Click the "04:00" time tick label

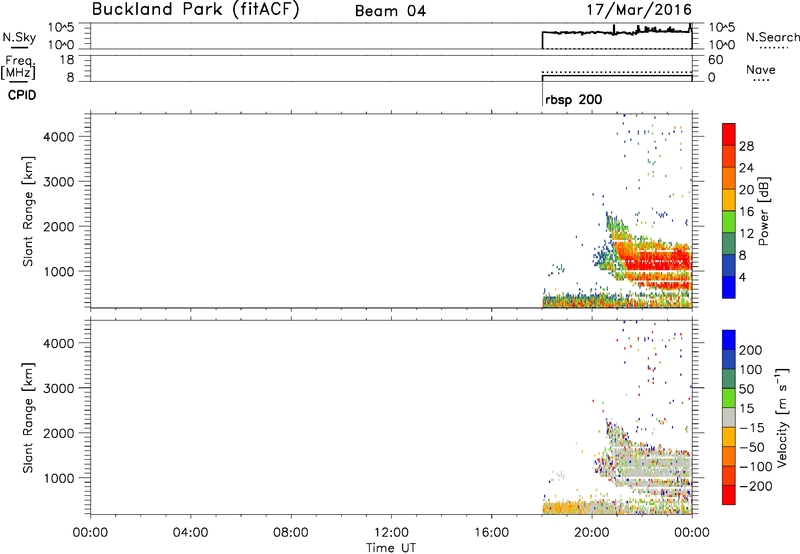[190, 533]
